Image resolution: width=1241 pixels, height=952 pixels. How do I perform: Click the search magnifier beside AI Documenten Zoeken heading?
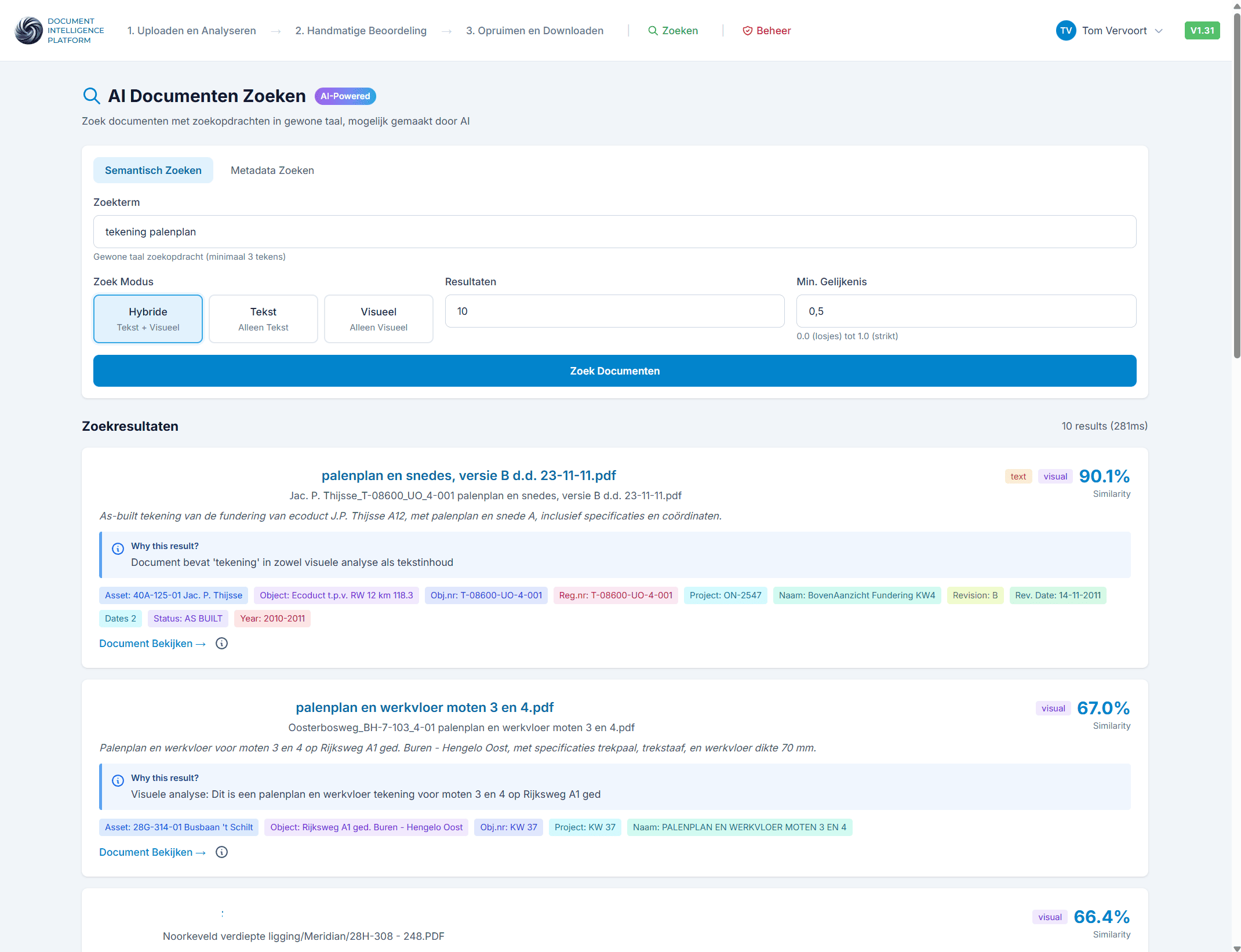pyautogui.click(x=92, y=96)
